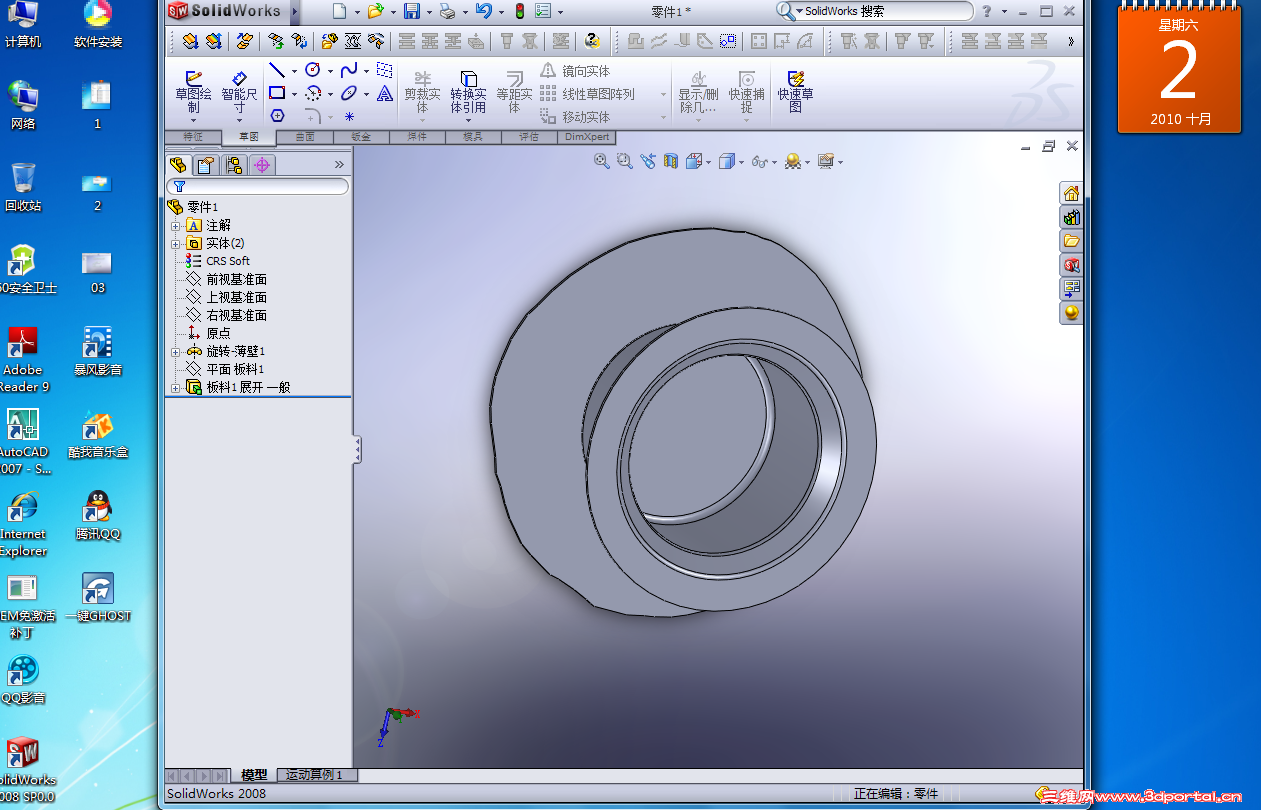Expand the 板料1 展开 一般 feature
The width and height of the screenshot is (1261, 810).
point(175,387)
